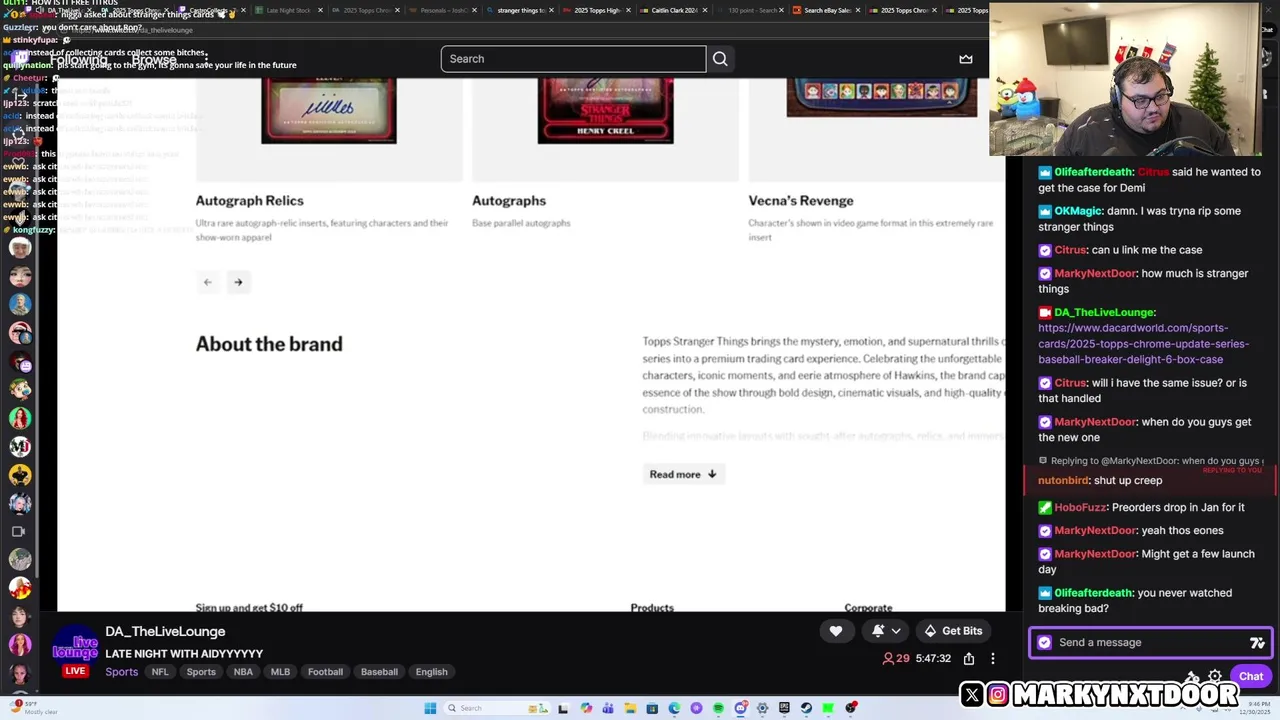
Task: Select the Football tag
Action: [x=325, y=672]
